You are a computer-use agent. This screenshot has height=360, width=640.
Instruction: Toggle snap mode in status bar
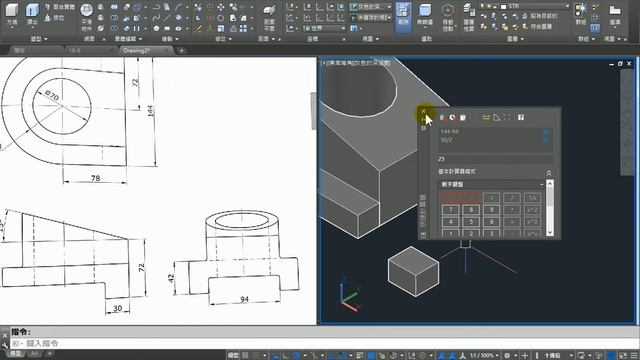[x=256, y=356]
